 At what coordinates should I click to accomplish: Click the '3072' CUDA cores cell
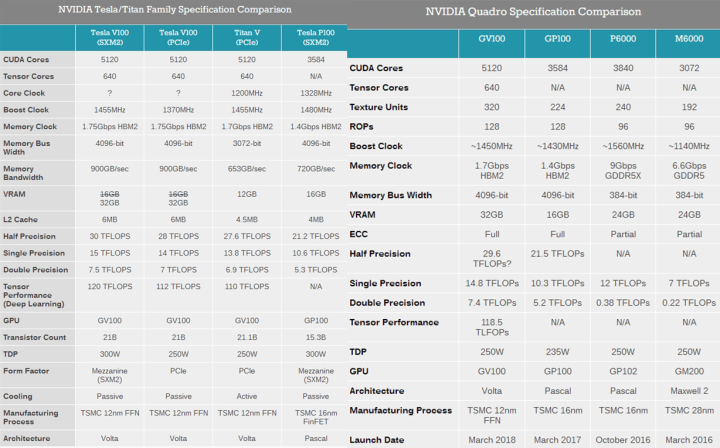pos(689,68)
